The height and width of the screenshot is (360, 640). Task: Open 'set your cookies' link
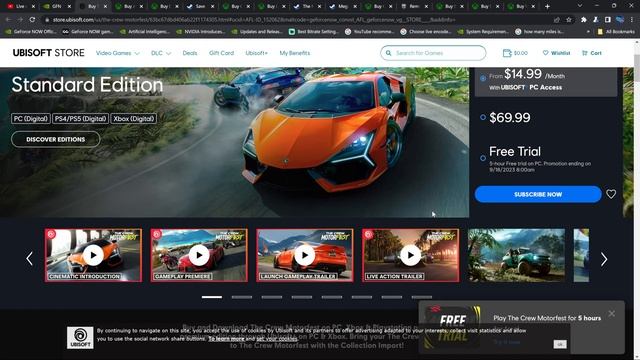coord(277,339)
